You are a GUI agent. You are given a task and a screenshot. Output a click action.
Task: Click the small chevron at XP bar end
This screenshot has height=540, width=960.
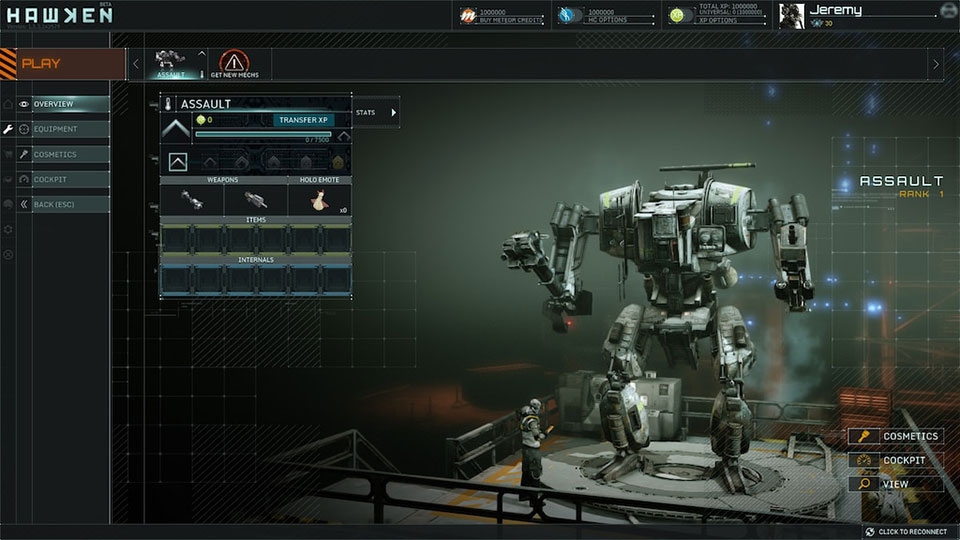click(344, 136)
